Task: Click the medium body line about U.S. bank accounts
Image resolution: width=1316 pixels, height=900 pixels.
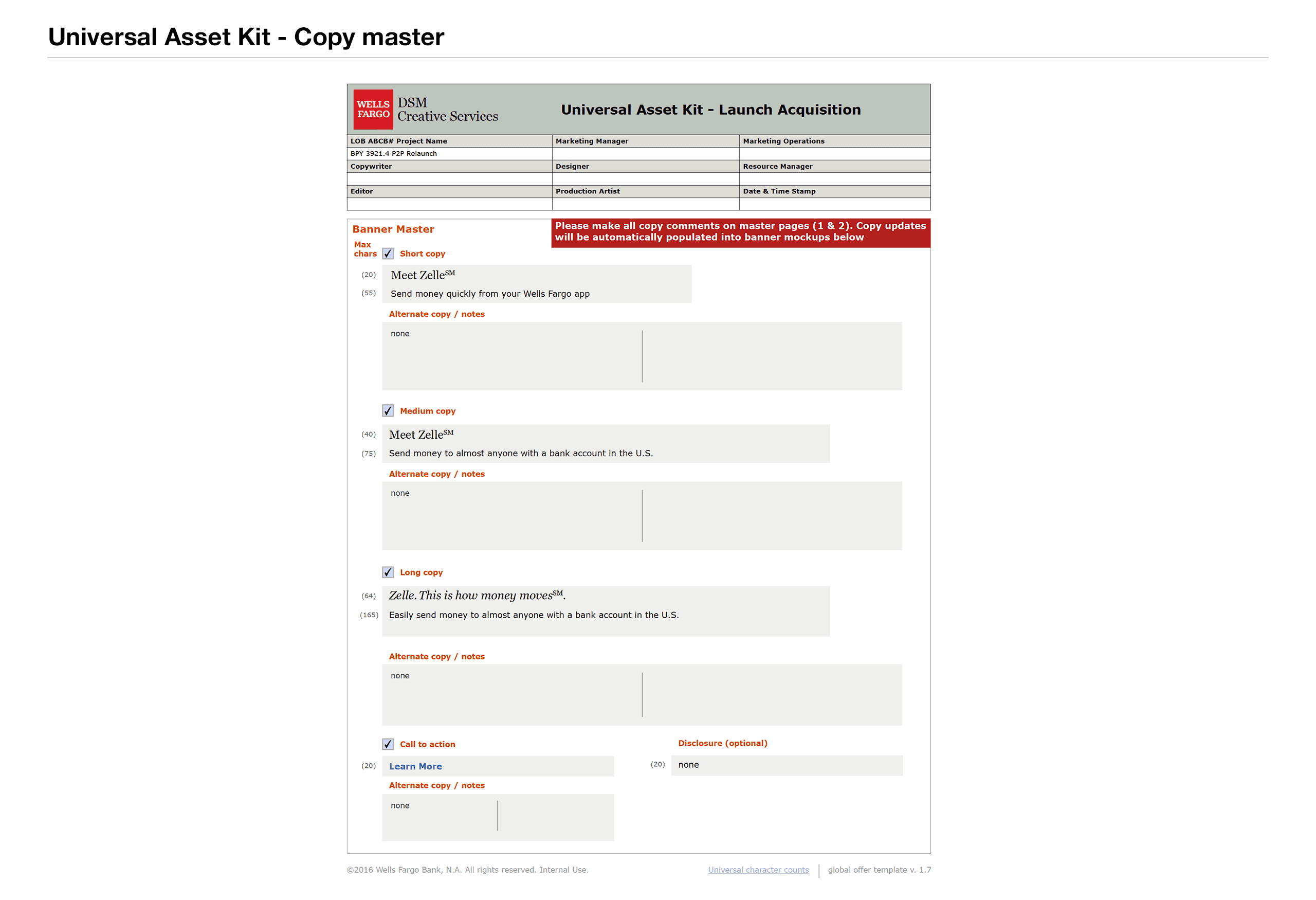Action: [x=520, y=454]
